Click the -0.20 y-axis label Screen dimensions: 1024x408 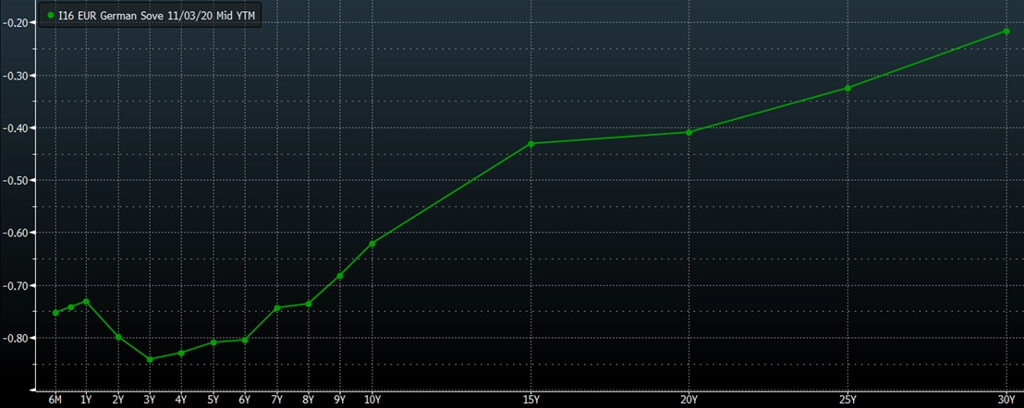(x=14, y=23)
